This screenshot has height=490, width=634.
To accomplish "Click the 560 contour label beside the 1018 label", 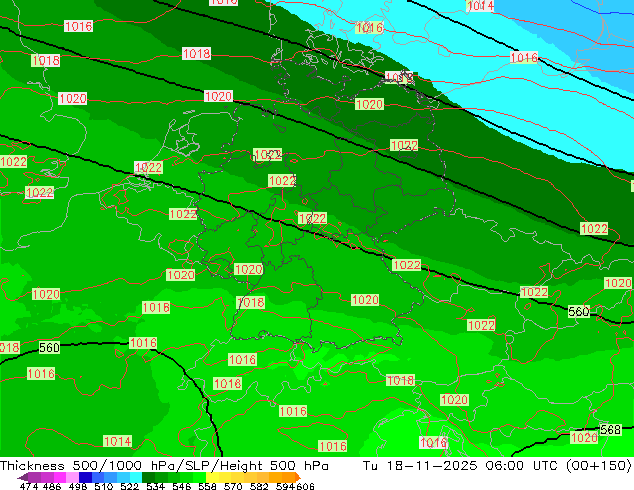I will (49, 347).
